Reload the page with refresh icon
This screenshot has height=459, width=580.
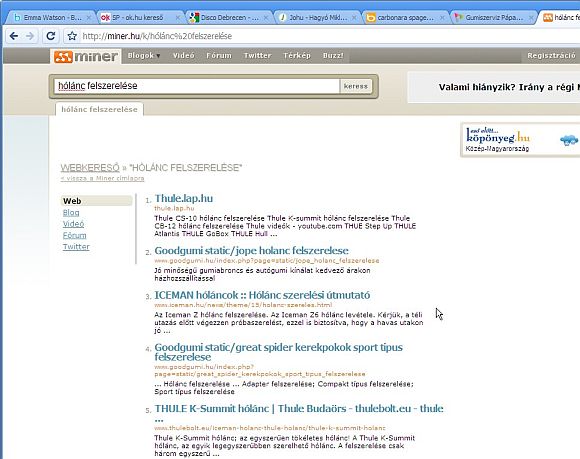(x=51, y=36)
